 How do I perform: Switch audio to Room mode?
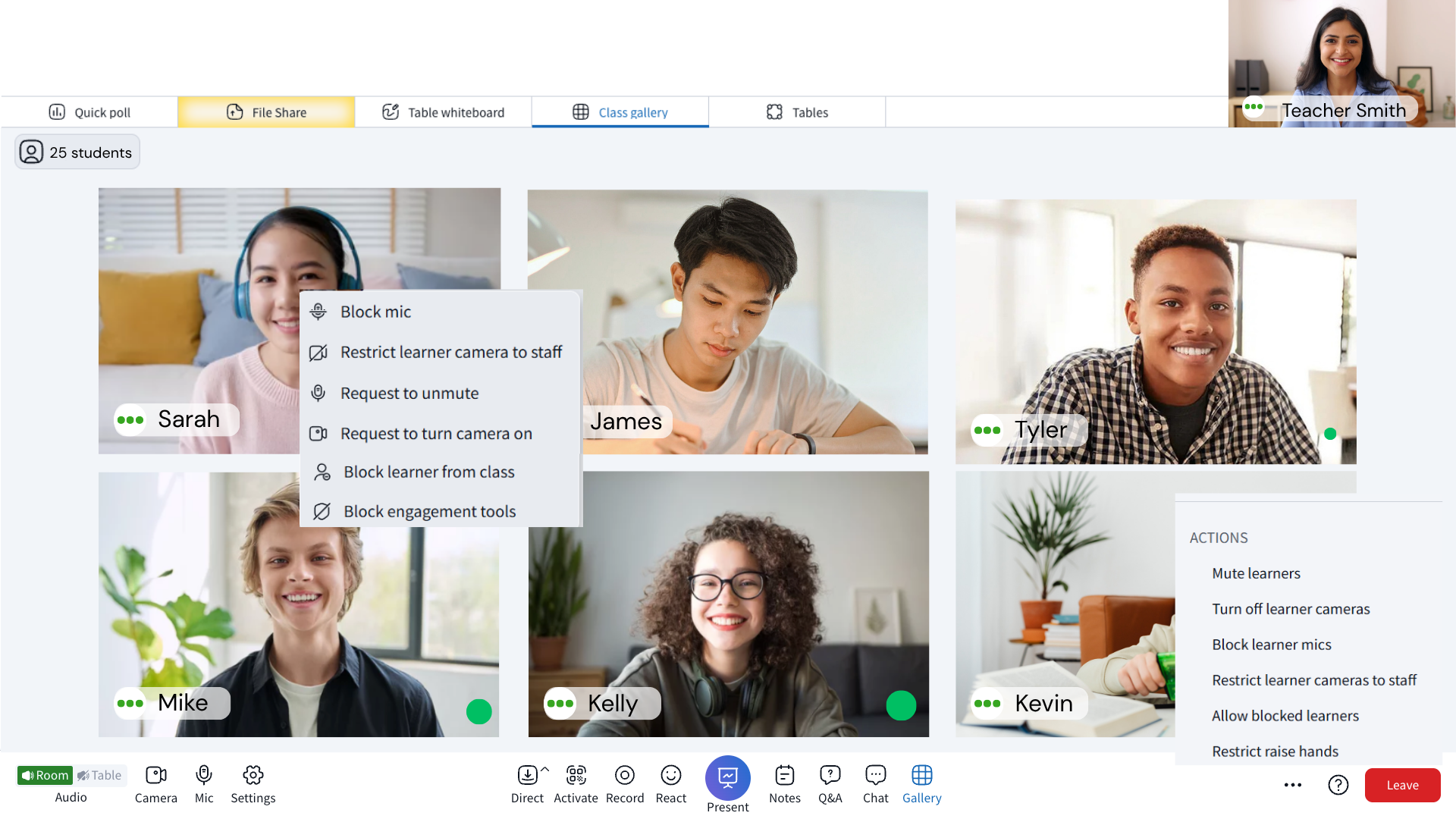point(45,775)
